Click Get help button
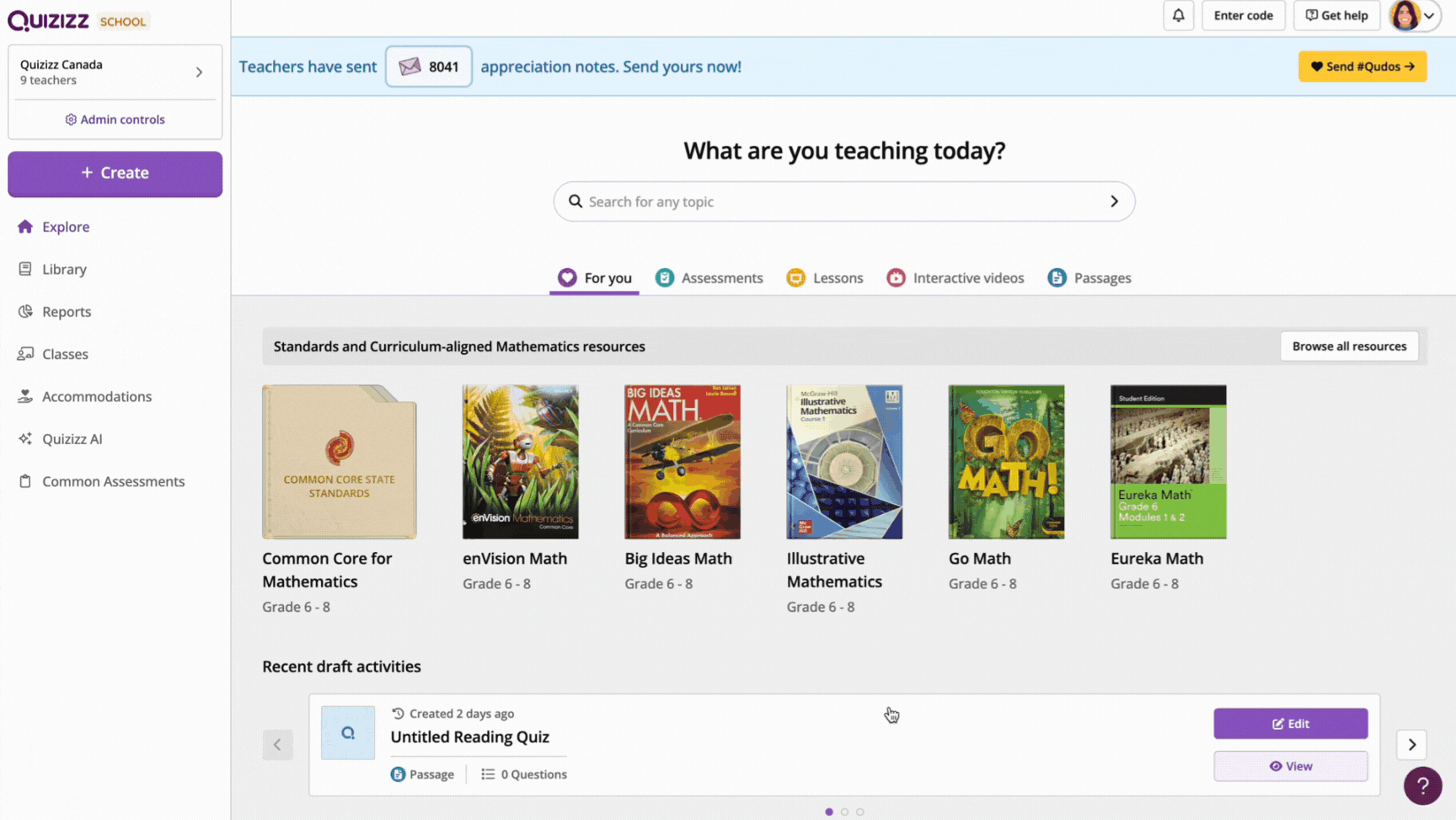Screen dimensions: 1456x820 pyautogui.click(x=1336, y=15)
